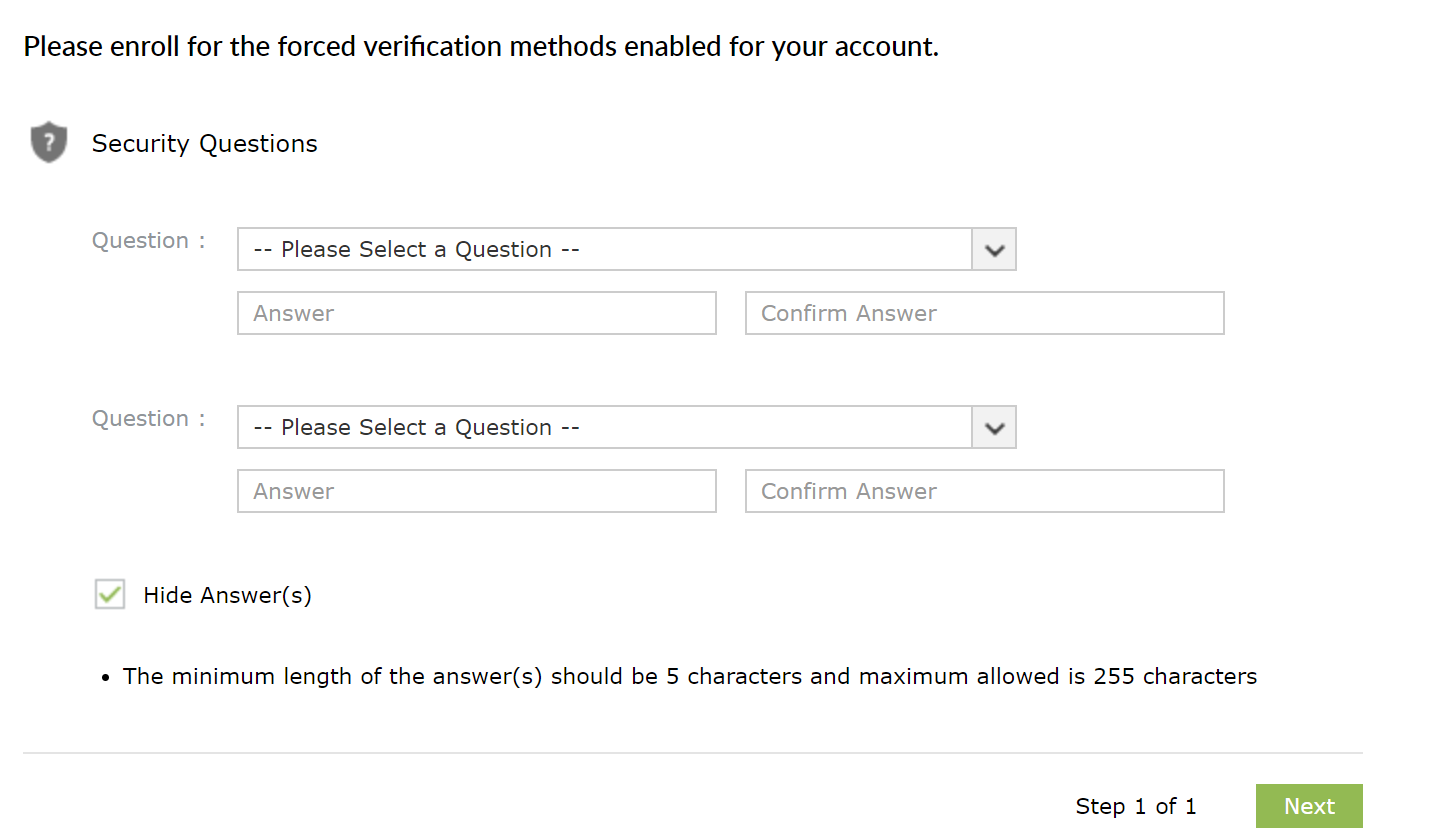Click the answer length requirement note
Image resolution: width=1439 pixels, height=835 pixels.
(x=690, y=677)
